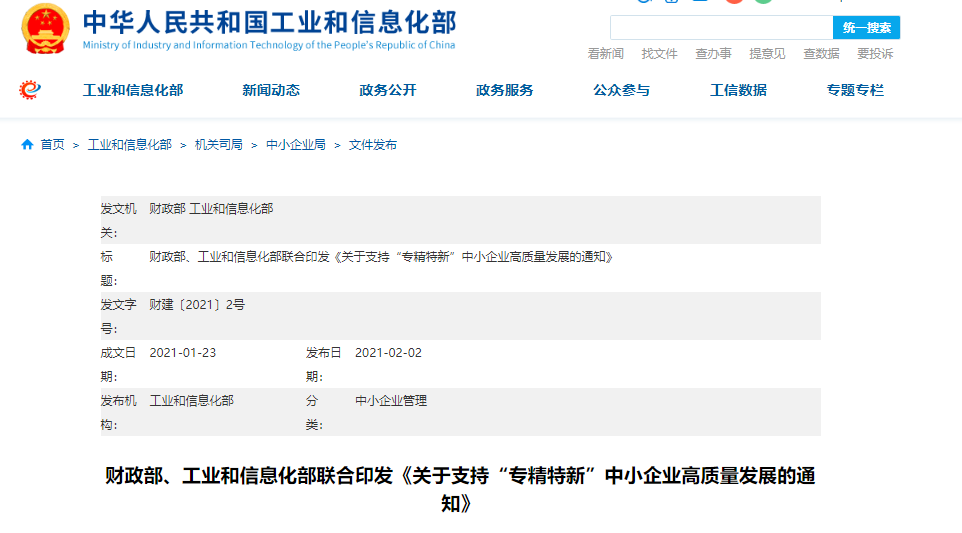The height and width of the screenshot is (533, 962).
Task: Click the national emblem logo
Action: (45, 29)
